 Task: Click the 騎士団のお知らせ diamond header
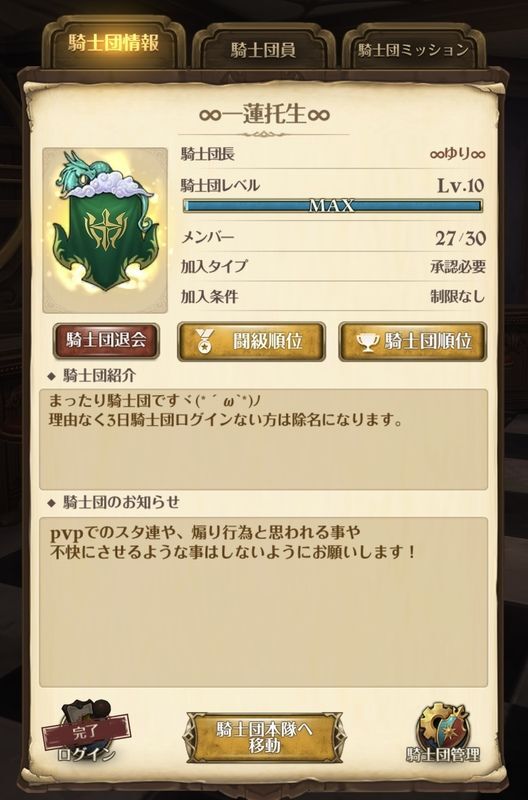113,503
